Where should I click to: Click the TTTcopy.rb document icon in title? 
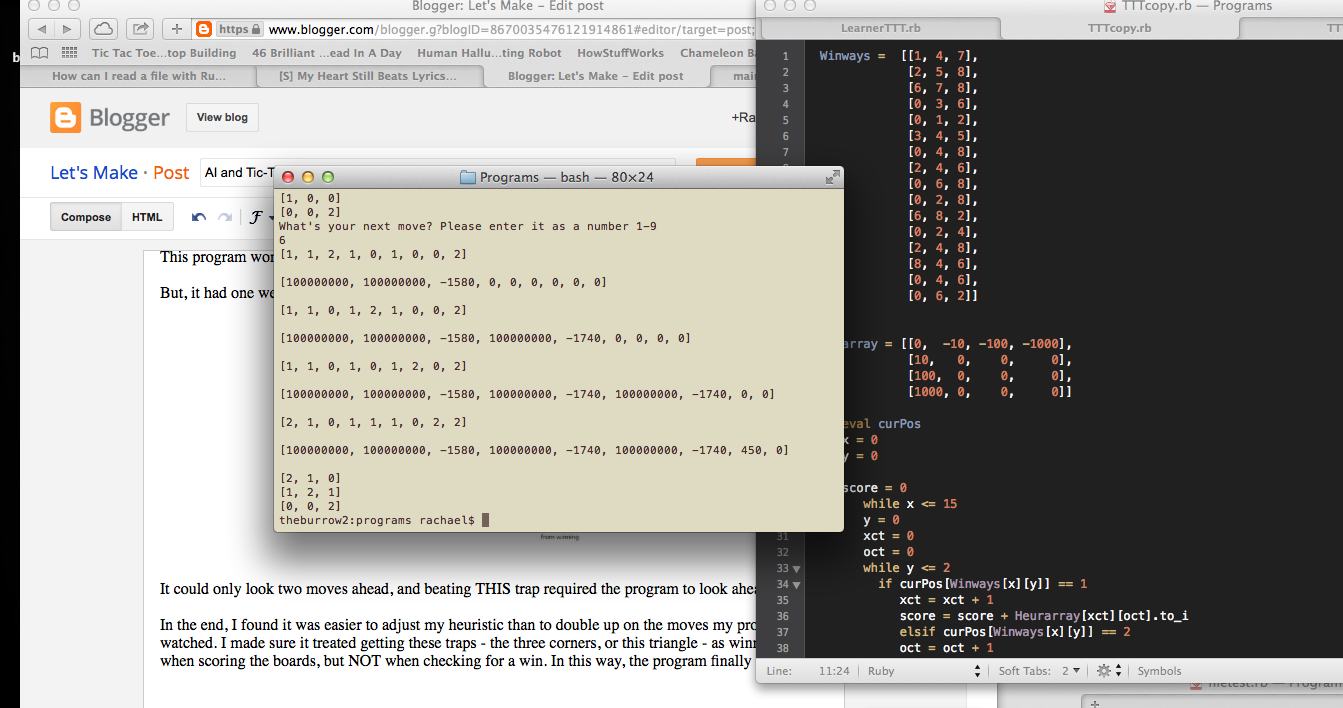point(1109,6)
